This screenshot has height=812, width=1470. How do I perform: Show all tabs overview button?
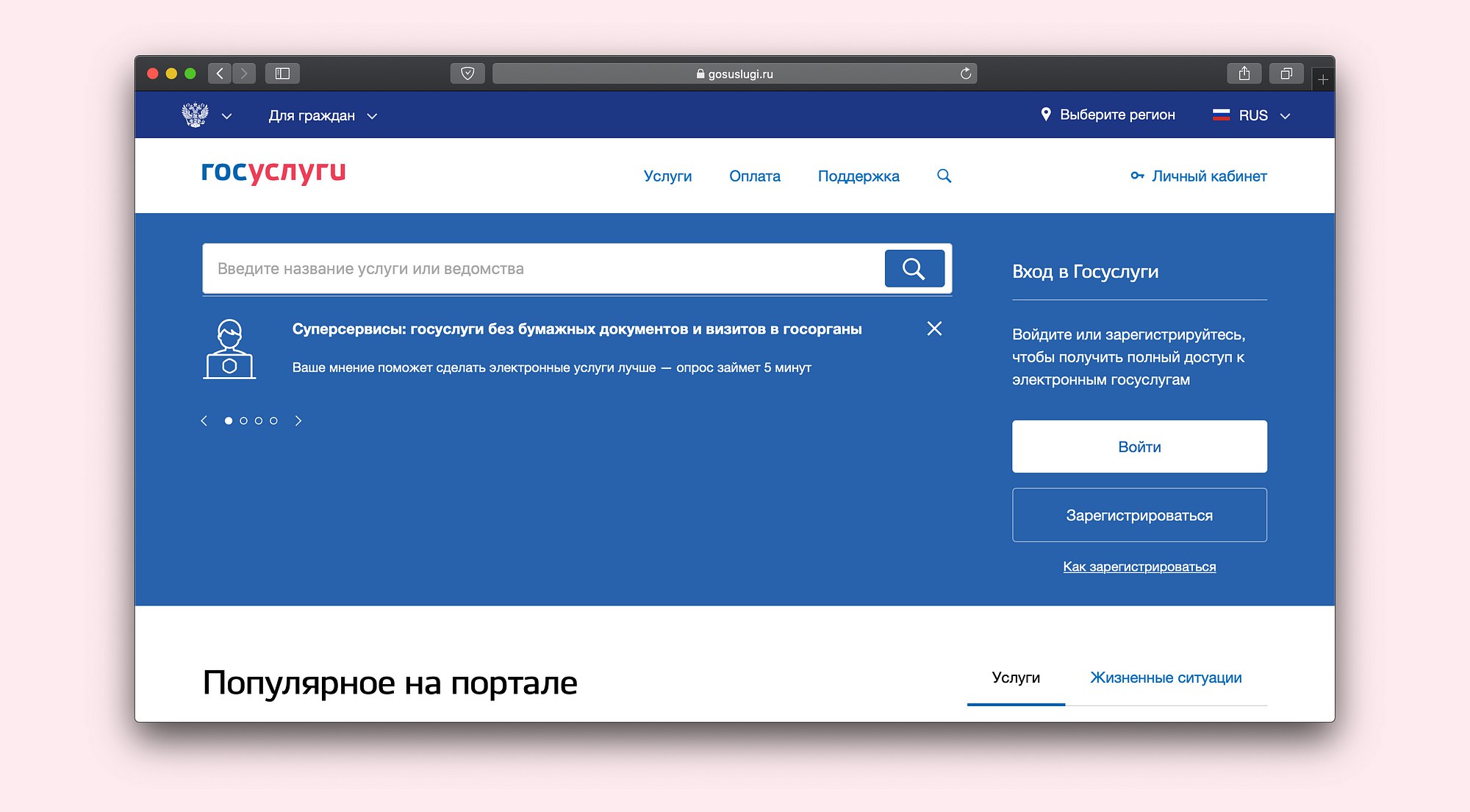tap(1286, 73)
